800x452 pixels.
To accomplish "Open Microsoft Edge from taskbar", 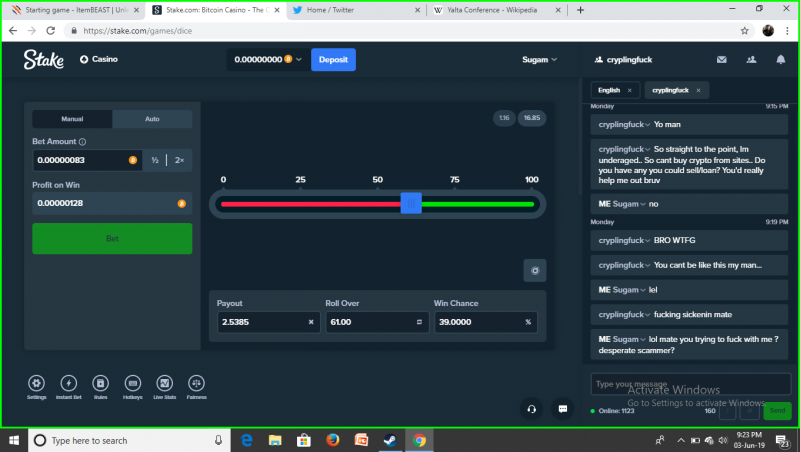I will tap(246, 440).
